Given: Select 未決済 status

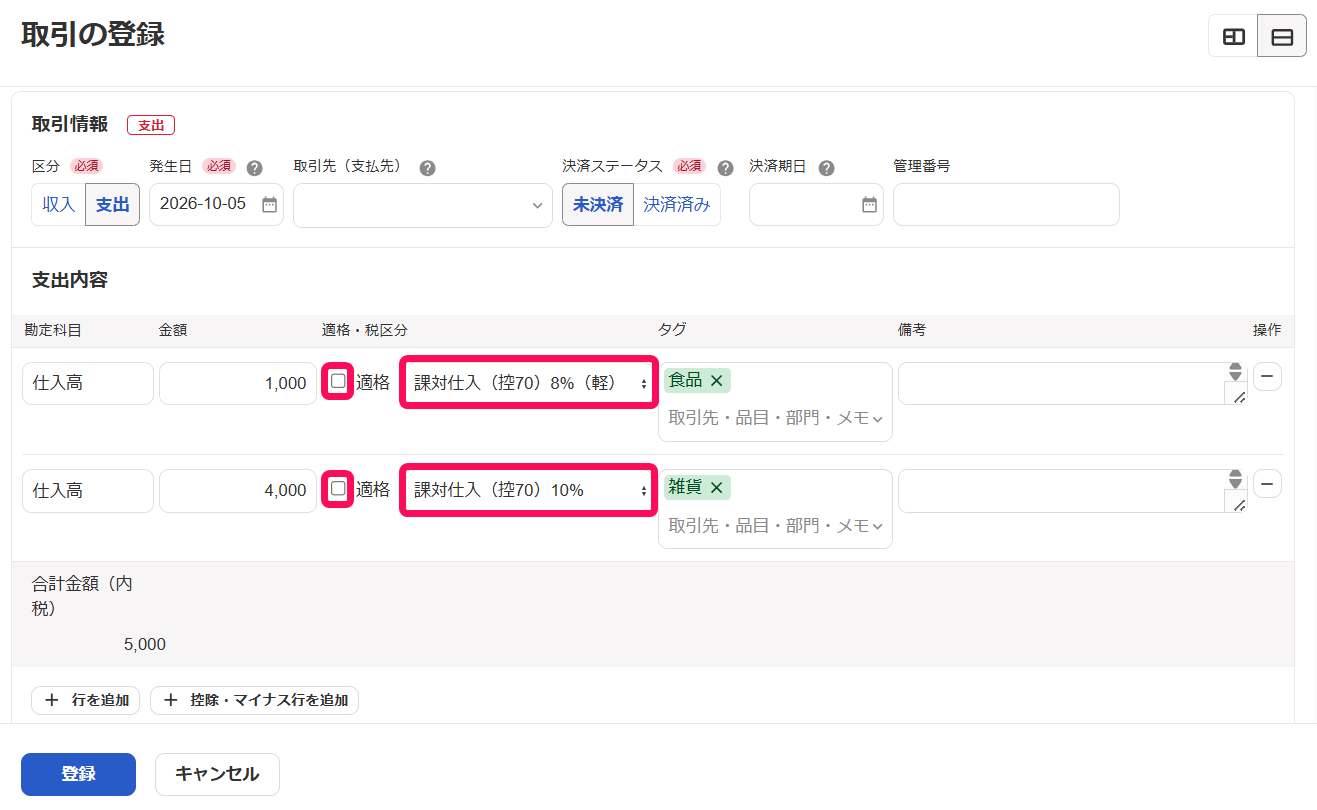Looking at the screenshot, I should click(x=598, y=204).
